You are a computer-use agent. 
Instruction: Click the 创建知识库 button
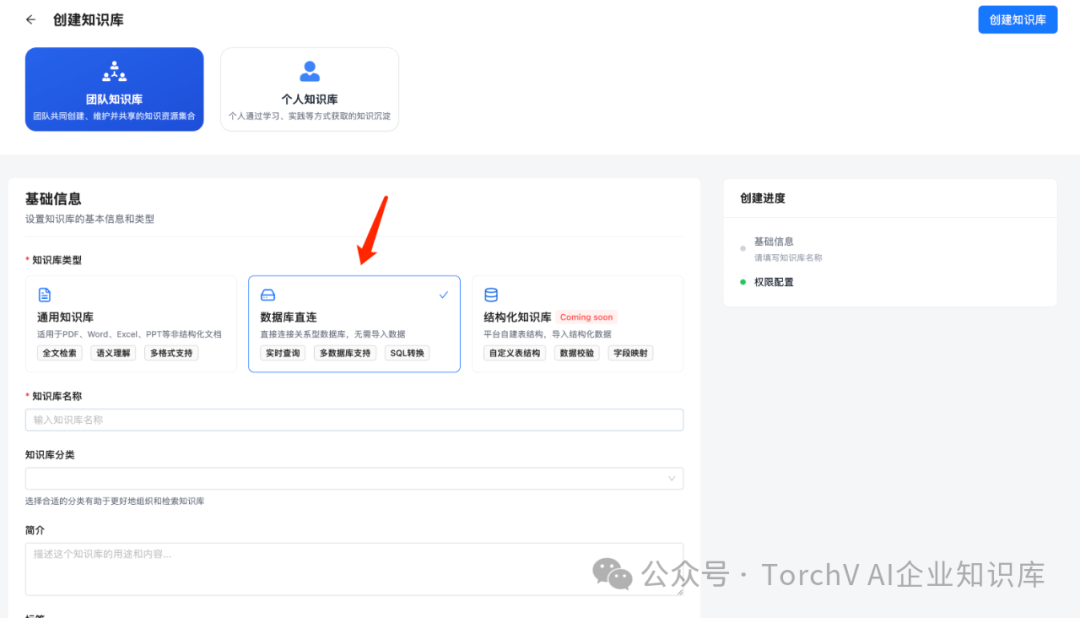[x=1017, y=20]
